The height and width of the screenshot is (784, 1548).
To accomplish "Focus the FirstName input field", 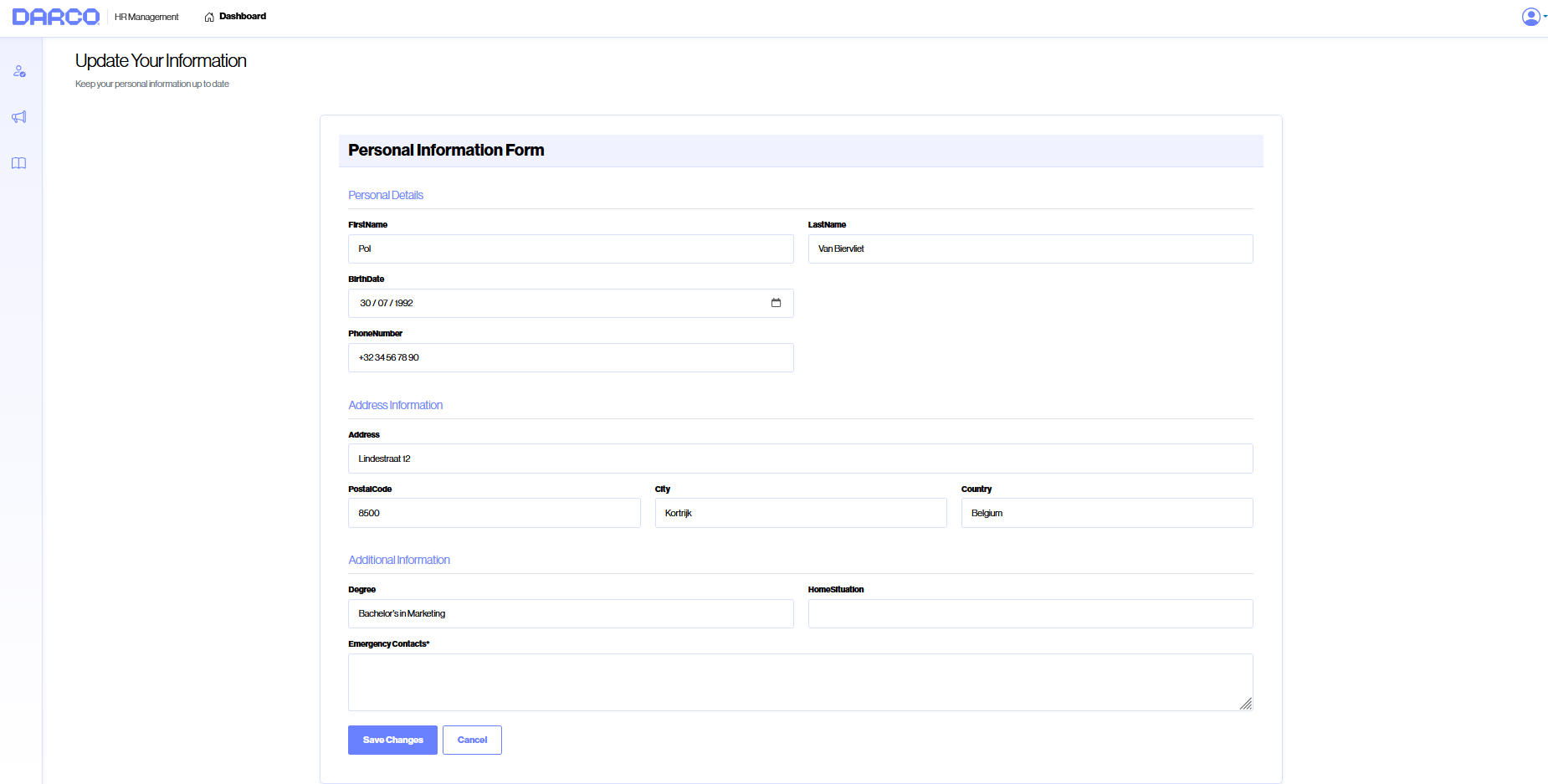I will point(571,249).
